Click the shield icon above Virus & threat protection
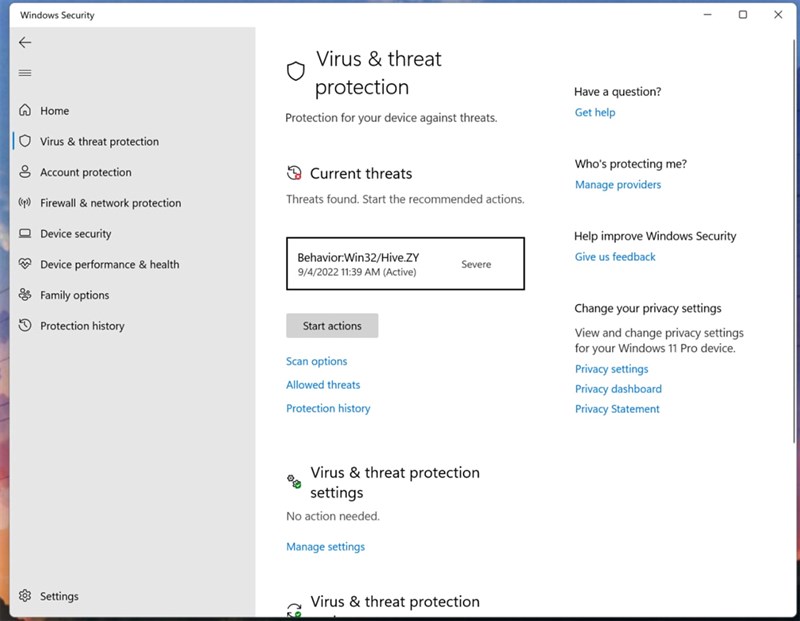 tap(295, 70)
